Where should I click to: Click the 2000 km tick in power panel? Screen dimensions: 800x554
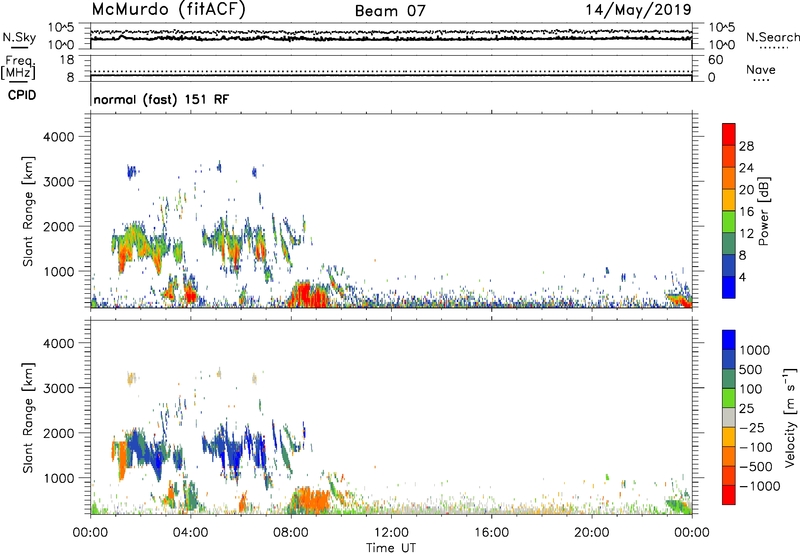[x=59, y=226]
